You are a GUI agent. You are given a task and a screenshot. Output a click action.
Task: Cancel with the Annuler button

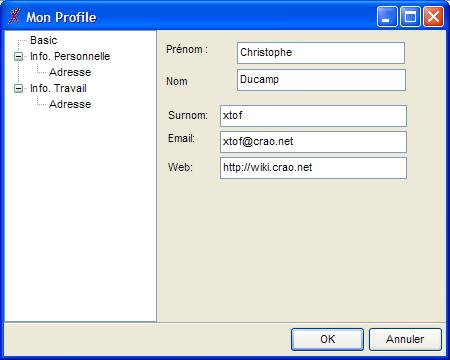(x=405, y=339)
